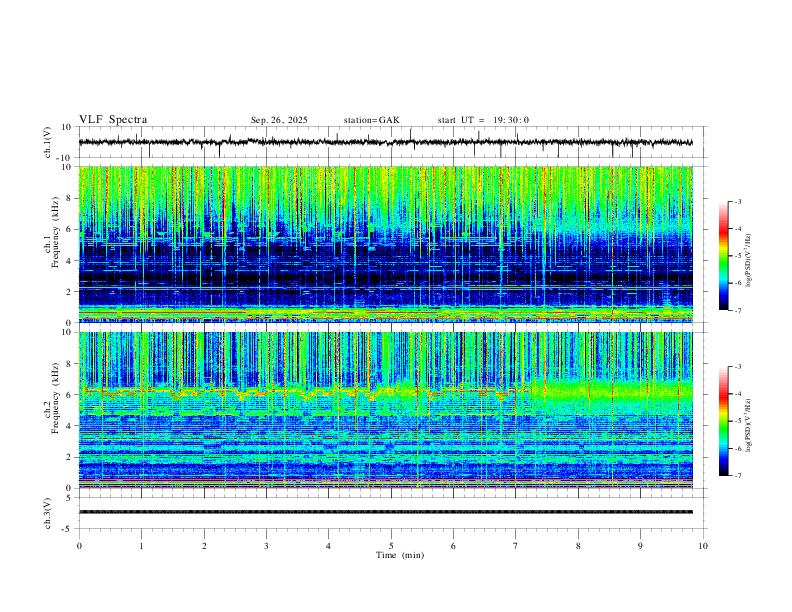Click the "4" tick on the ch.1 frequency axis
Viewport: 792px width, 612px height.
[70, 261]
